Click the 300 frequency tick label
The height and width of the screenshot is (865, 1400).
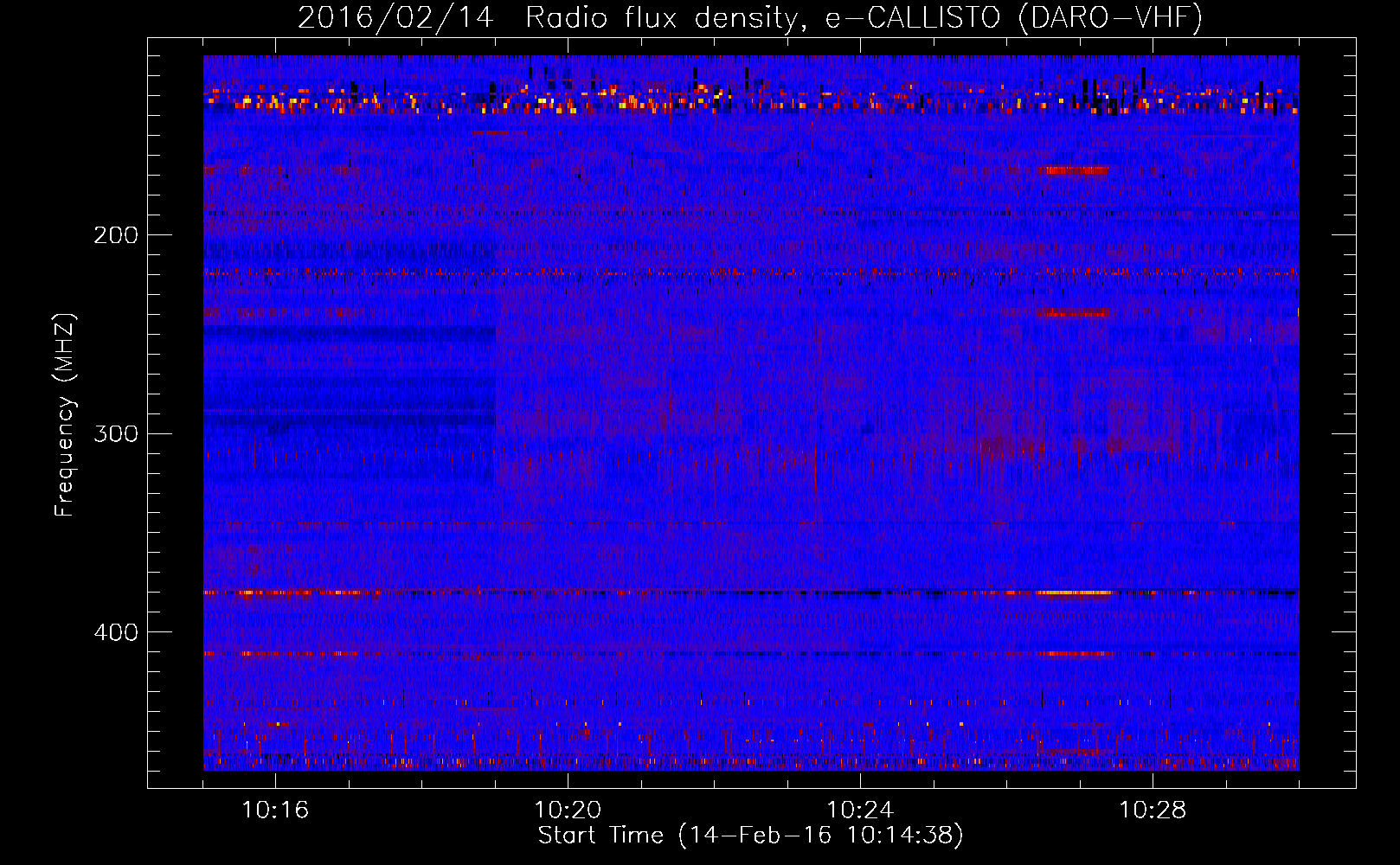point(116,433)
